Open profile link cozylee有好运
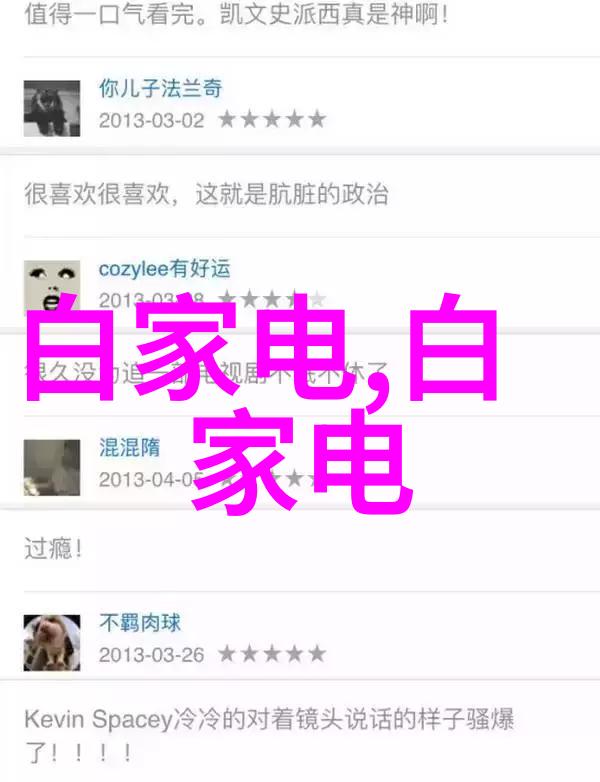The image size is (600, 782). click(x=164, y=269)
